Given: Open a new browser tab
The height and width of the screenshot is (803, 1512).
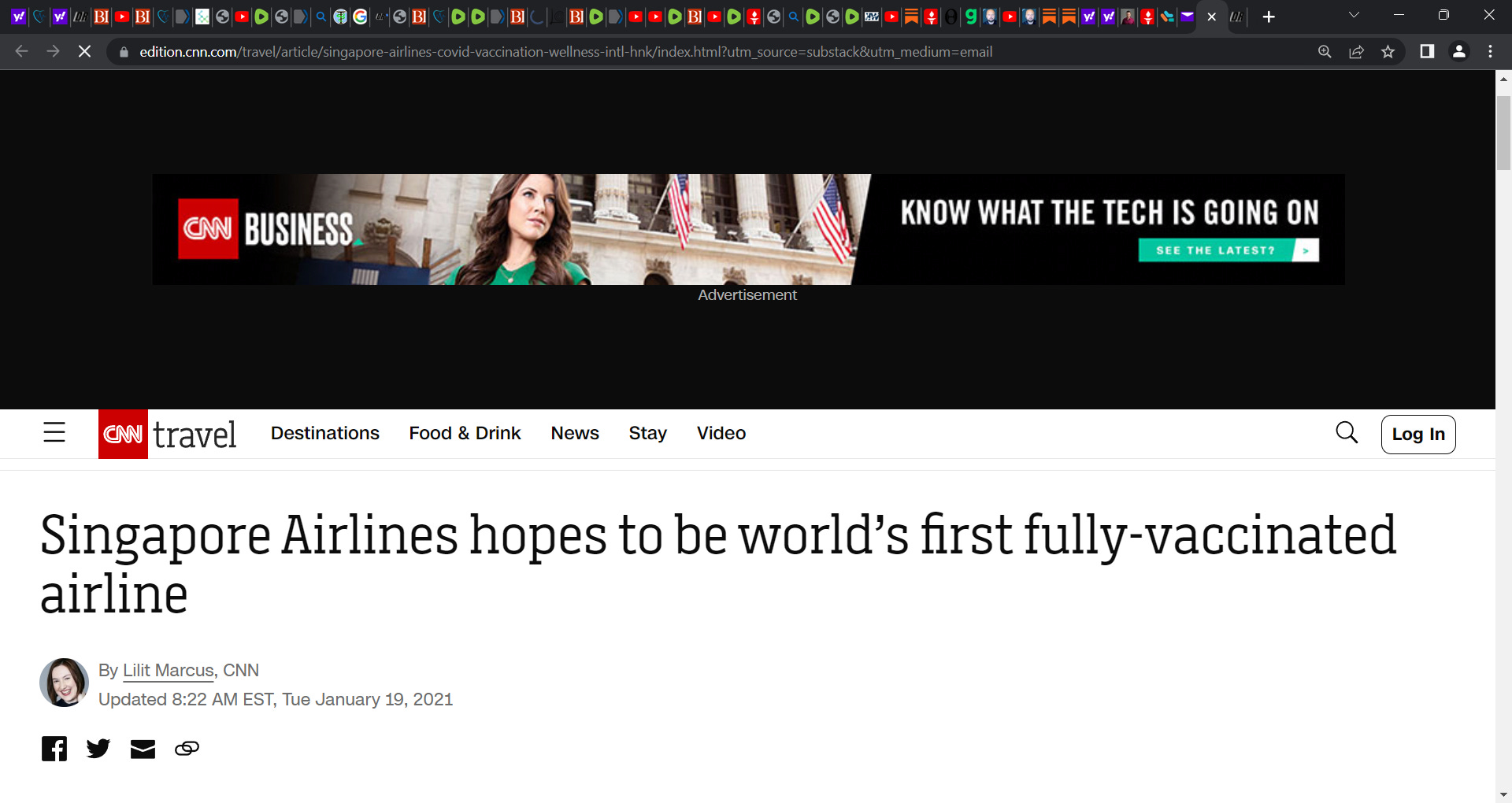Looking at the screenshot, I should [1268, 17].
